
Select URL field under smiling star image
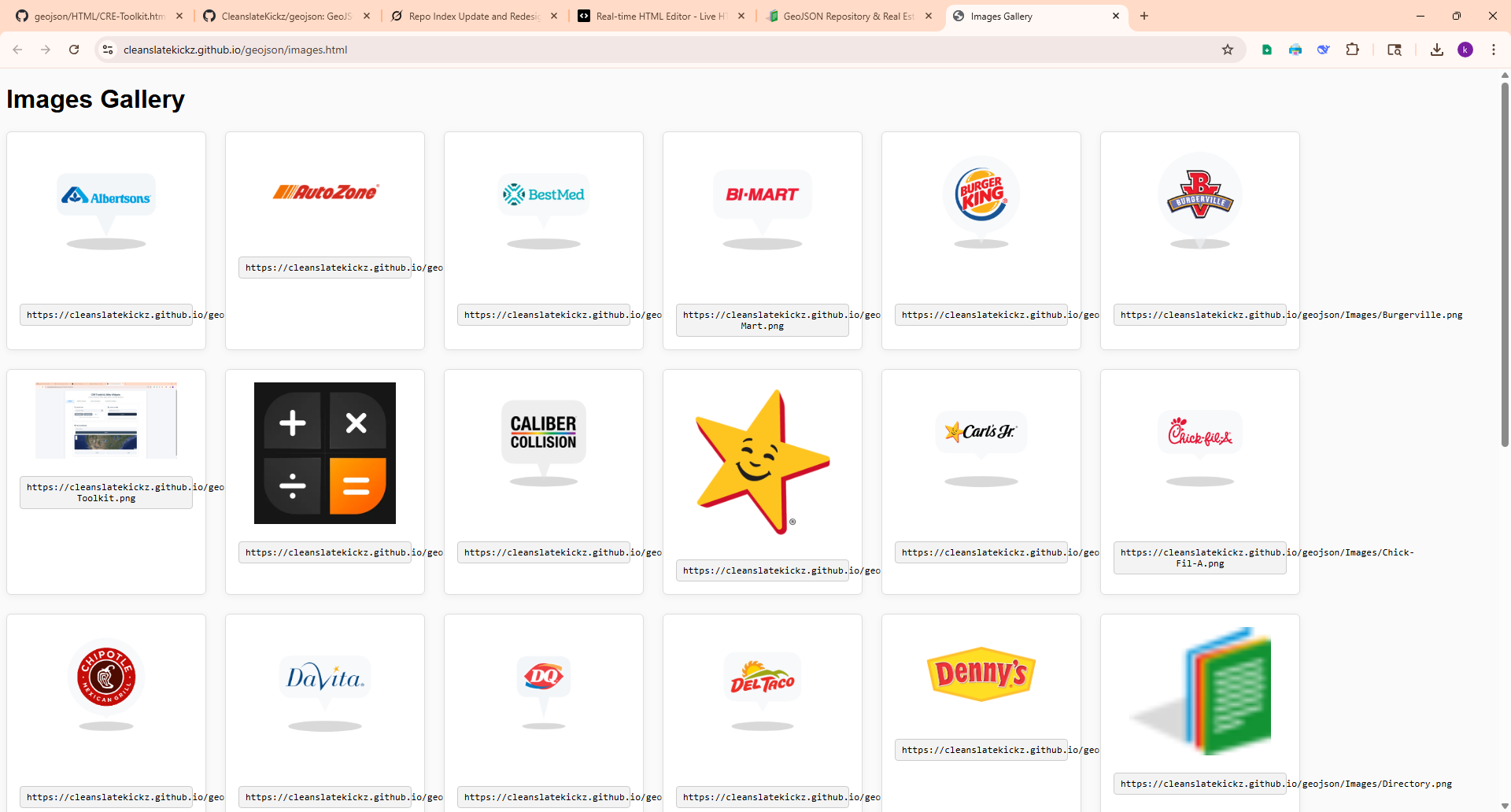coord(763,570)
